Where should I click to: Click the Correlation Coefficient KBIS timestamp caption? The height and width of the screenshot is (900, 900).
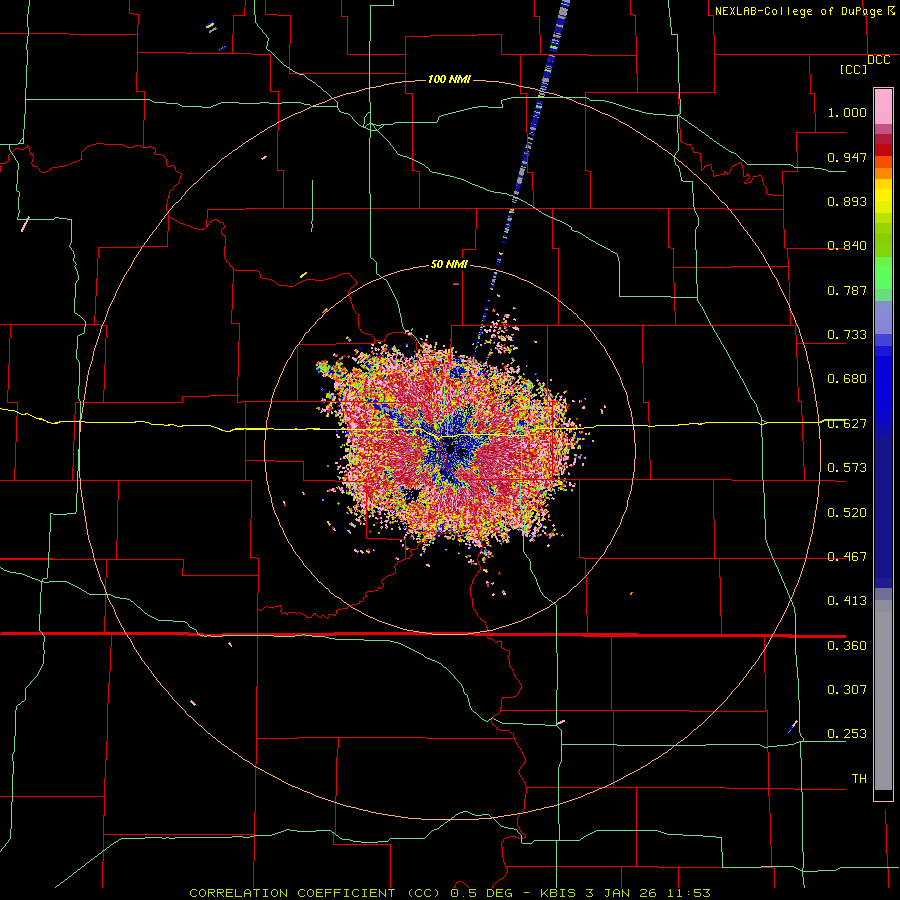pos(449,893)
